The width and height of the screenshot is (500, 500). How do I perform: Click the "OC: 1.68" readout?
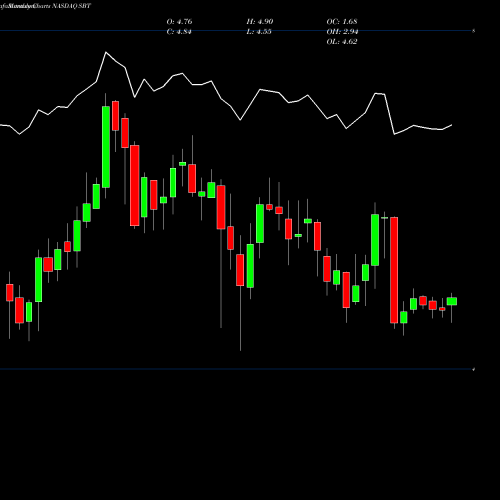point(342,22)
